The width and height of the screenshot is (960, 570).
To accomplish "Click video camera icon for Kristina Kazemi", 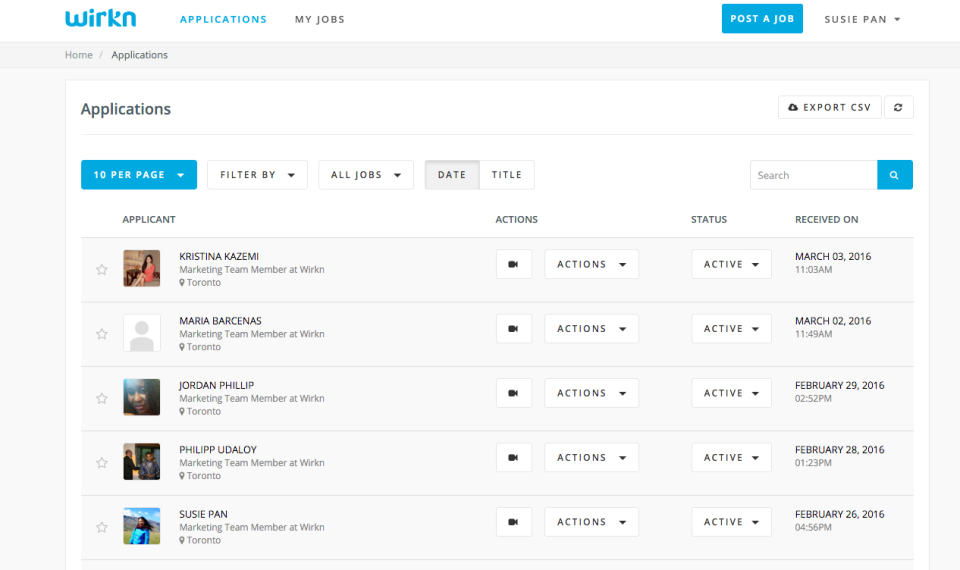I will coord(514,265).
